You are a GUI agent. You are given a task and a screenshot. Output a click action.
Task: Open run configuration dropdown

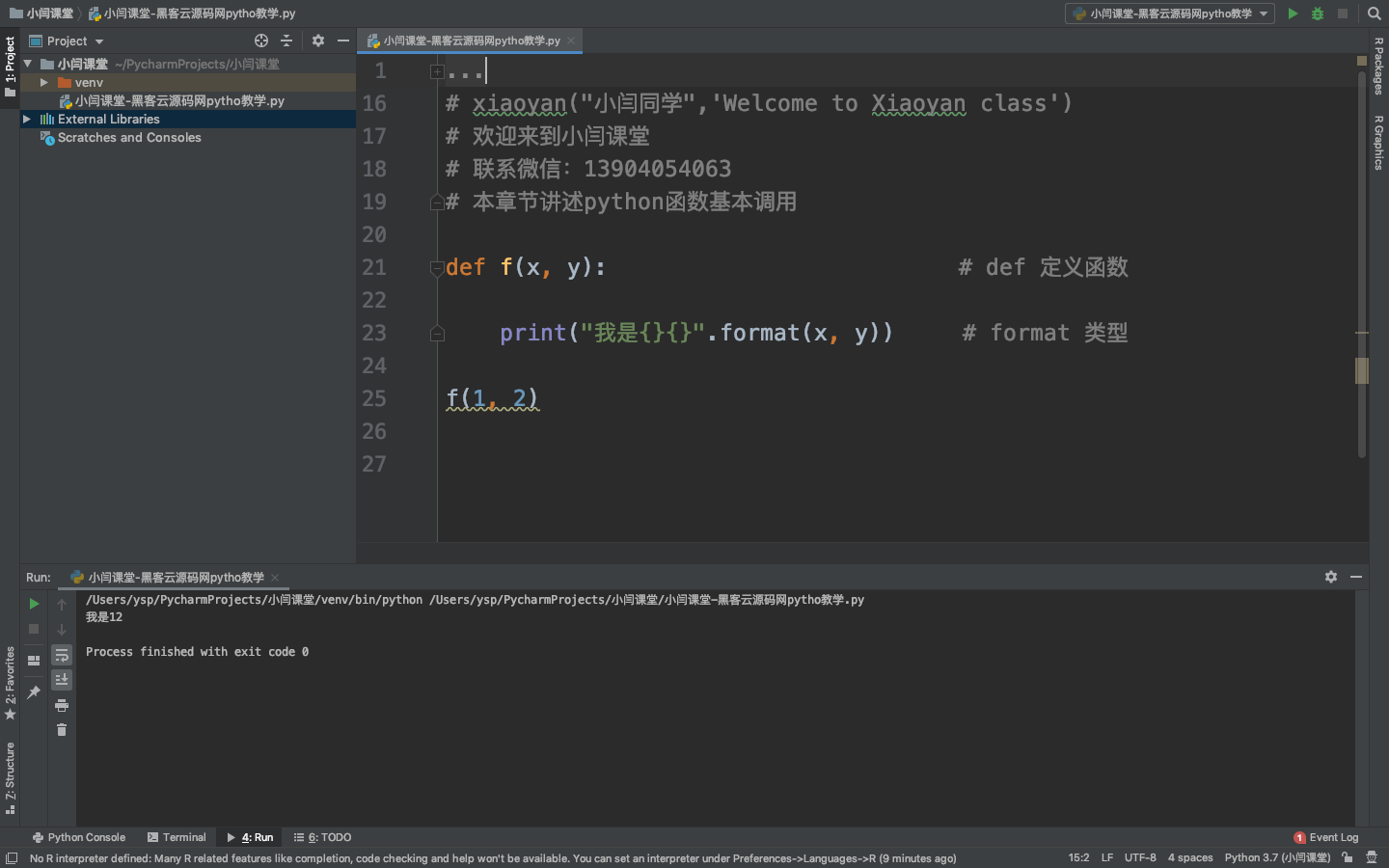coord(1170,14)
